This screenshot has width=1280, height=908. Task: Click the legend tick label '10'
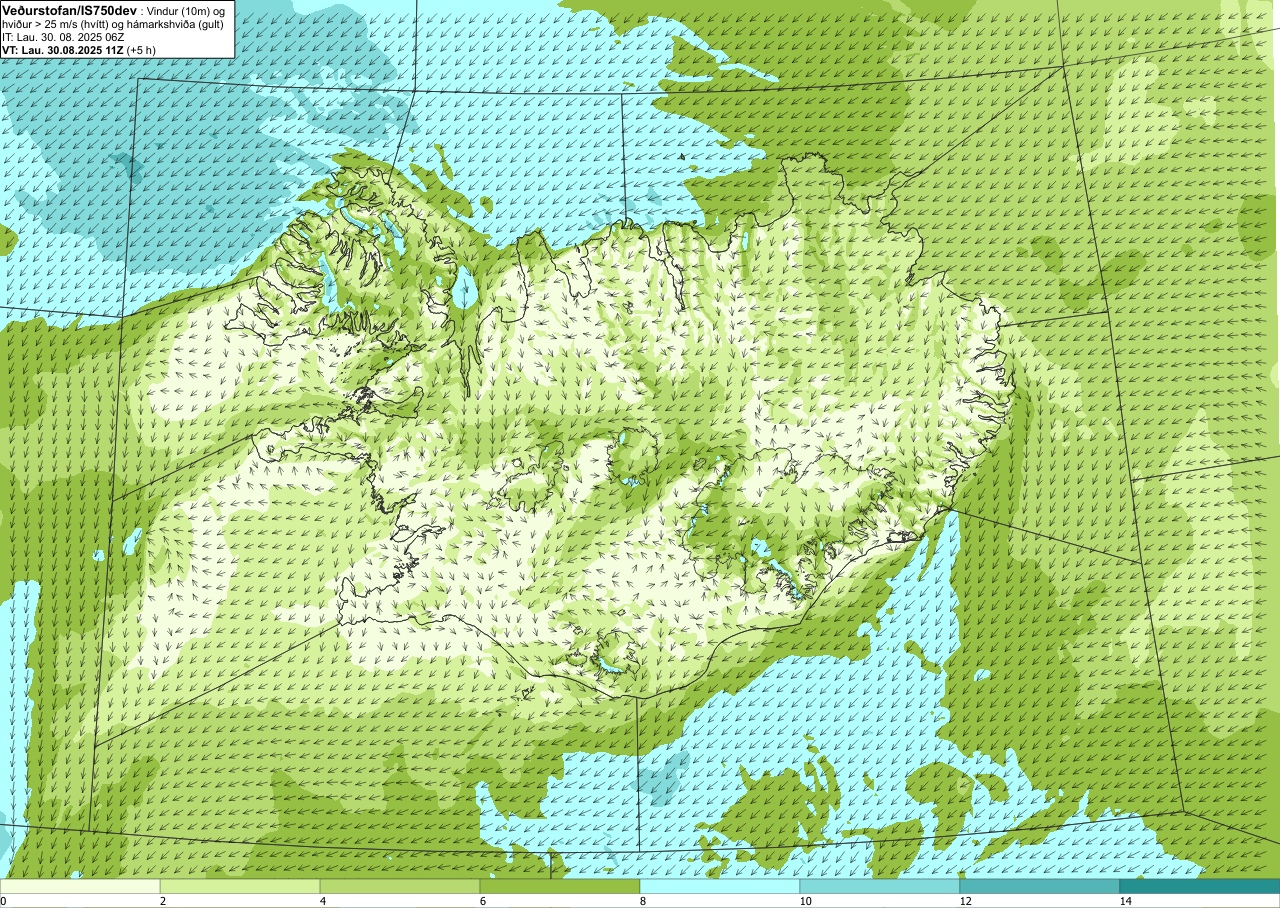click(x=804, y=901)
